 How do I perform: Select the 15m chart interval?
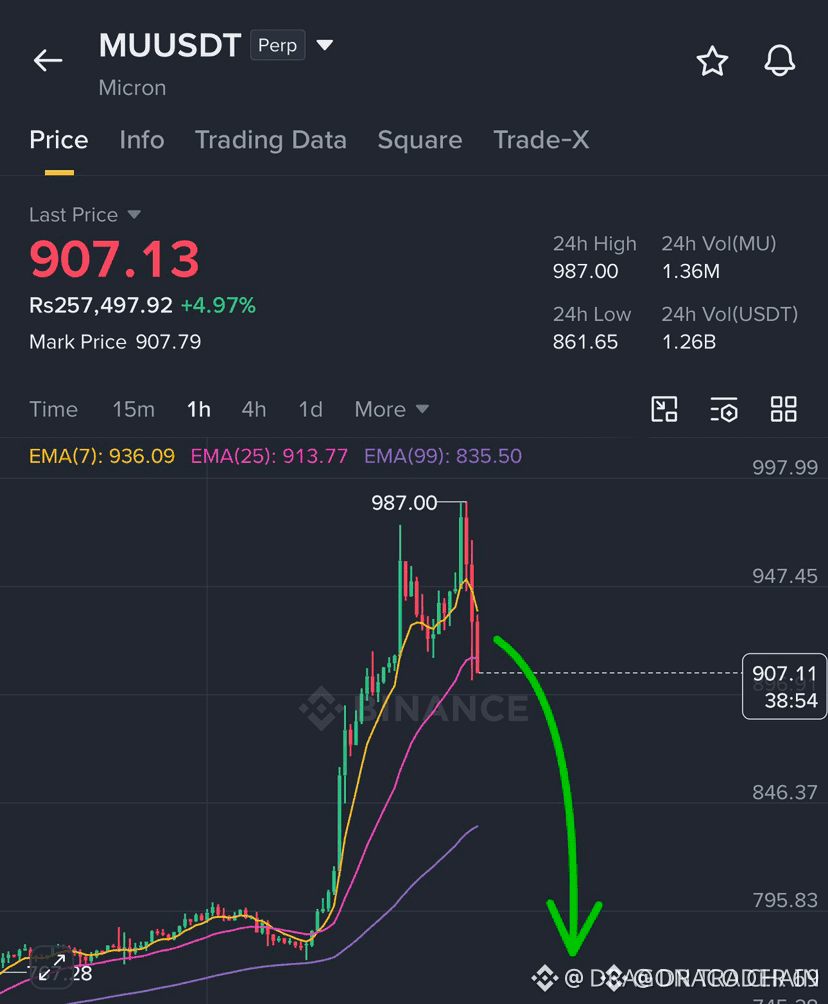(x=133, y=409)
